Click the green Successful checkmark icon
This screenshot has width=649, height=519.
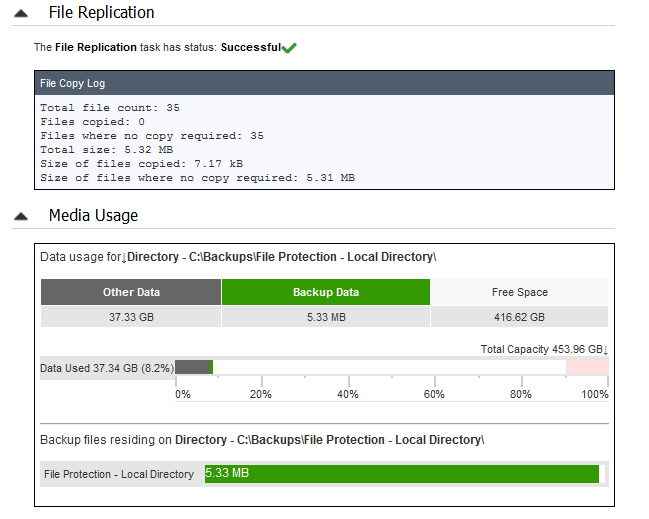289,48
